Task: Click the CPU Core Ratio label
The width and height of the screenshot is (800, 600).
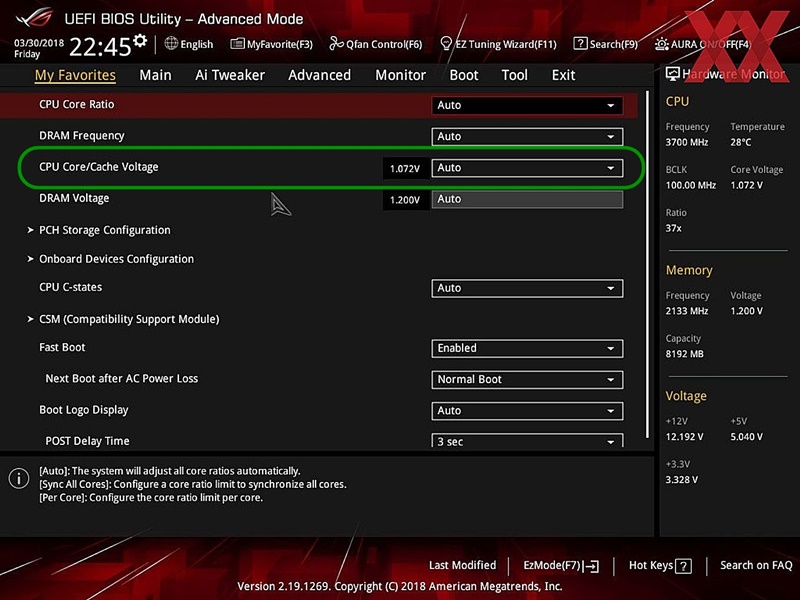Action: (77, 104)
